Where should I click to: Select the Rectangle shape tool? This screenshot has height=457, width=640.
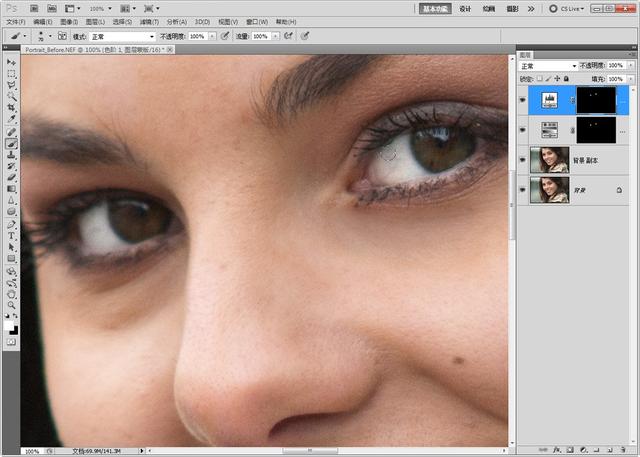11,259
